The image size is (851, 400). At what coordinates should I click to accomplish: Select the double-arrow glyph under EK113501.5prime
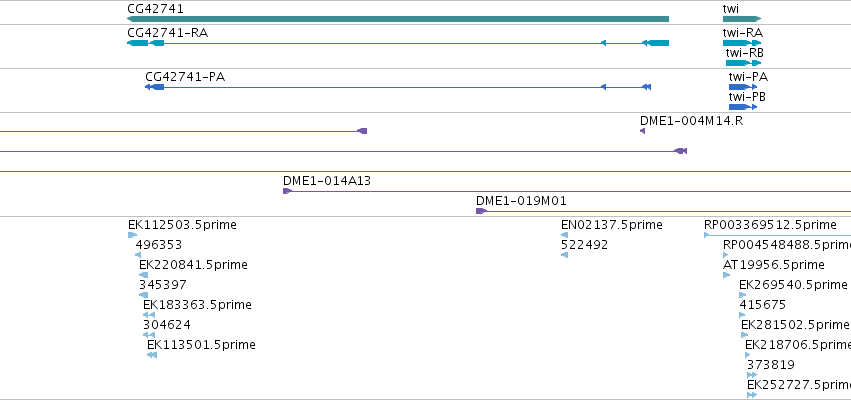[x=152, y=355]
